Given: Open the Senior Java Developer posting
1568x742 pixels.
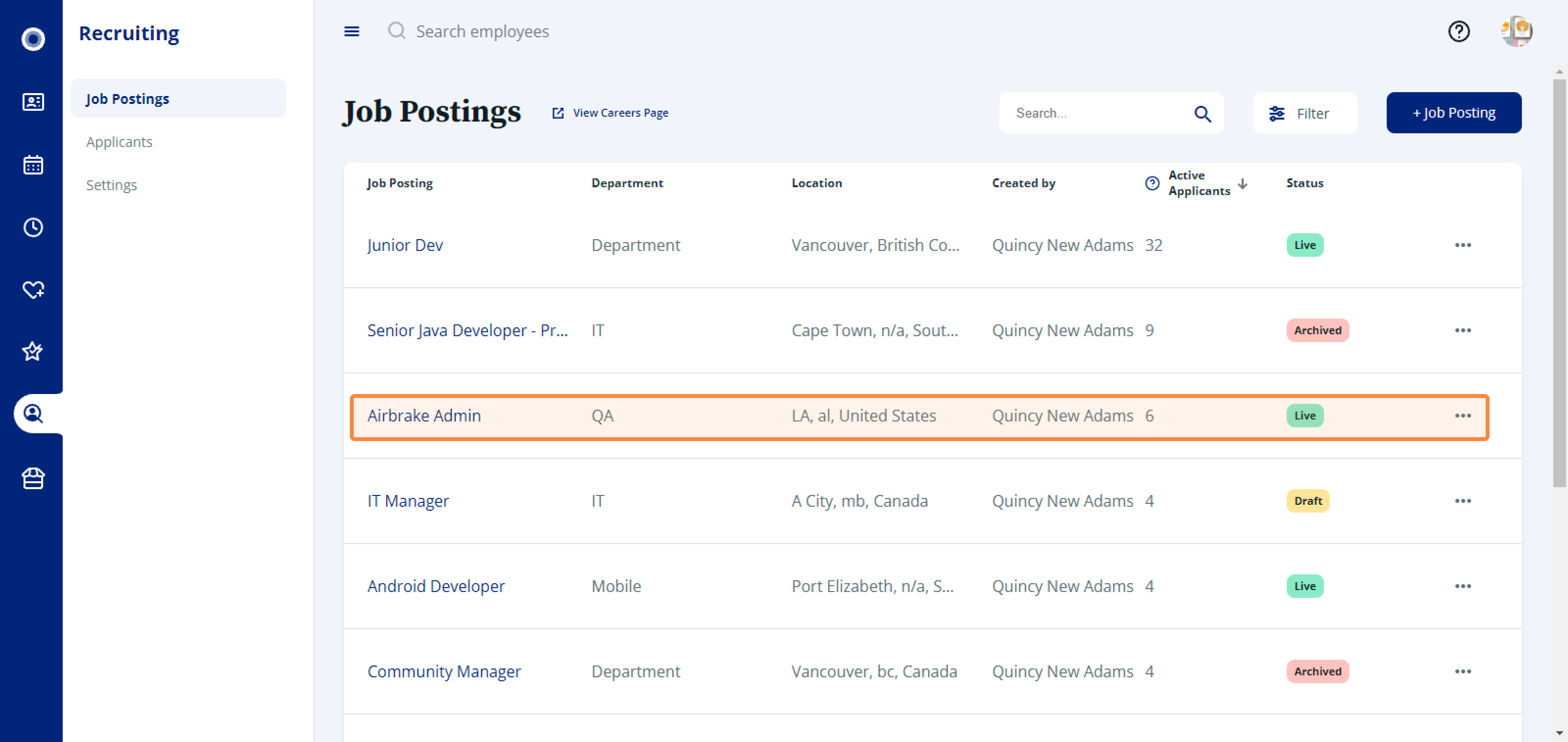Looking at the screenshot, I should click(467, 330).
